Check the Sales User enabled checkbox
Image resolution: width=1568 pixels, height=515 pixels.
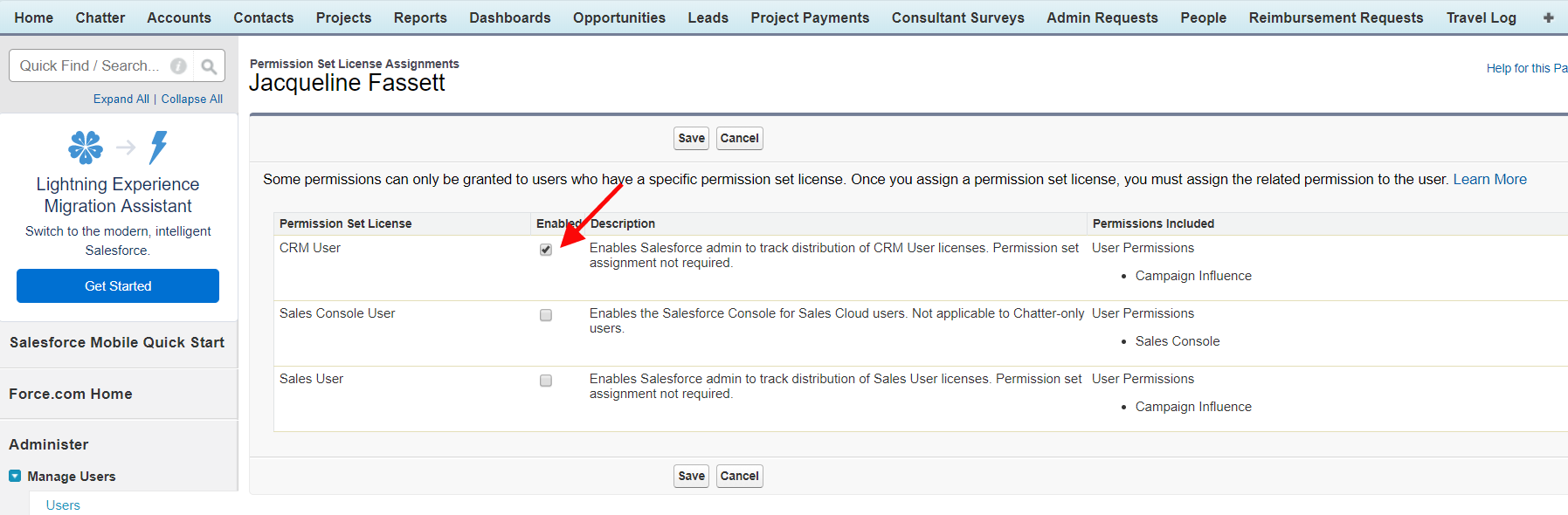click(x=546, y=381)
